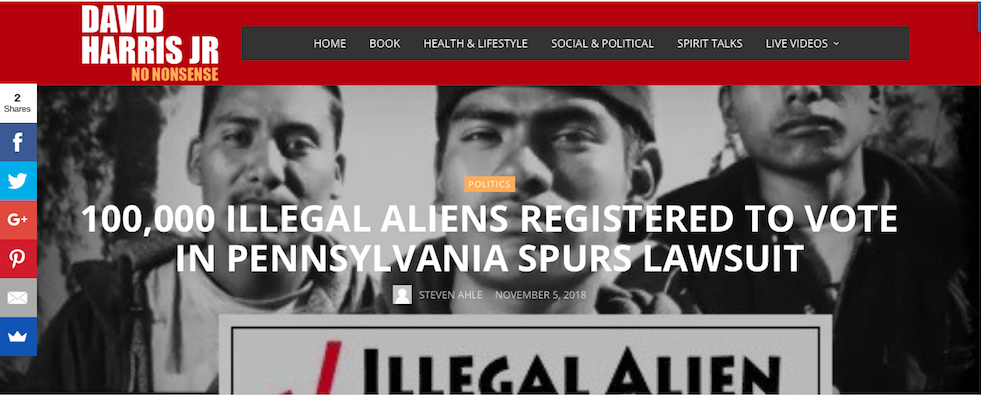Share article on Facebook

tap(18, 142)
